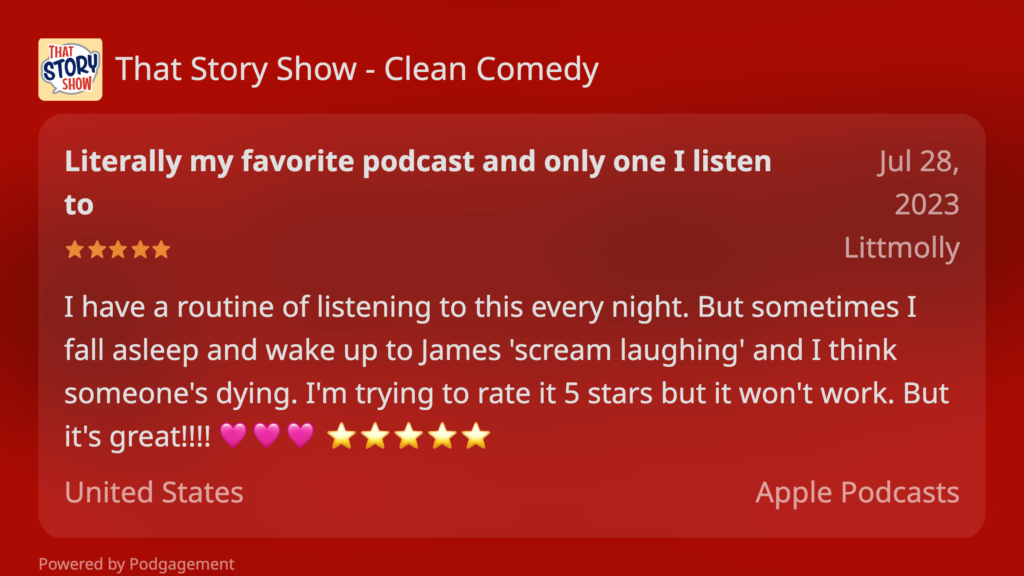This screenshot has width=1024, height=576.
Task: Click the fourth orange rating star
Action: pos(140,249)
